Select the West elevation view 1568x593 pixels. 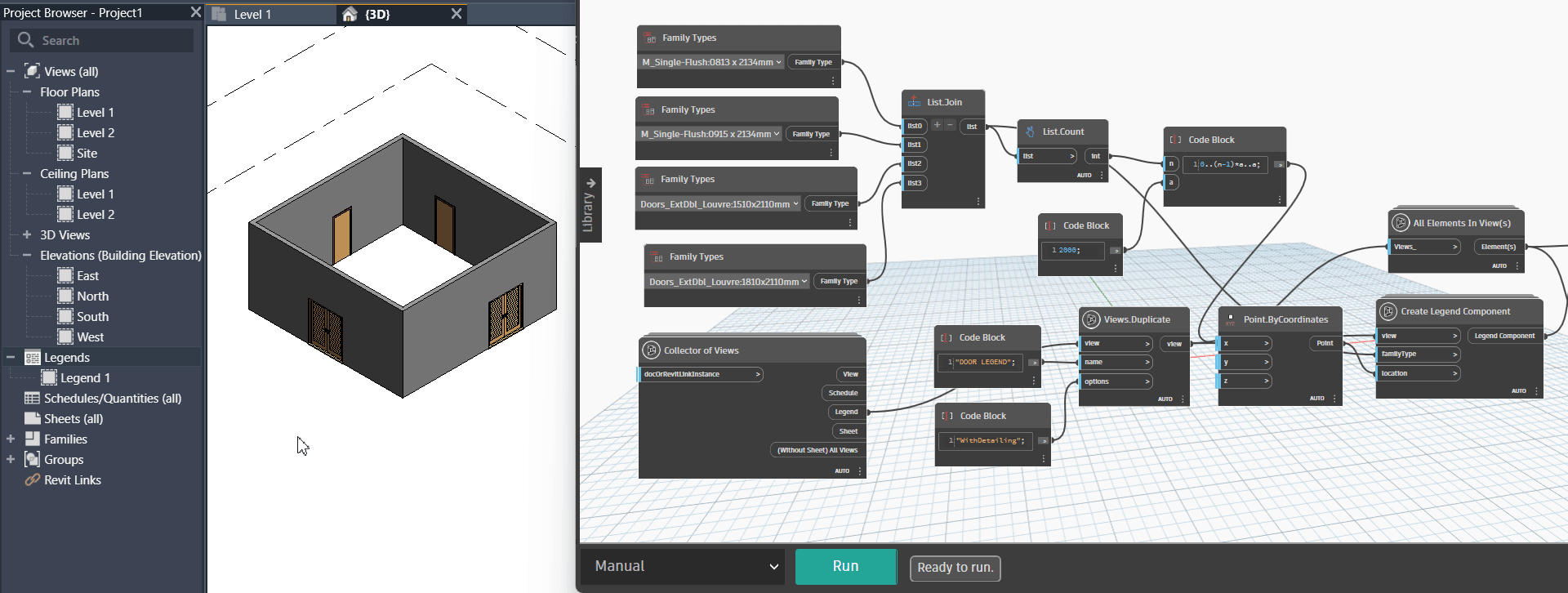coord(90,337)
